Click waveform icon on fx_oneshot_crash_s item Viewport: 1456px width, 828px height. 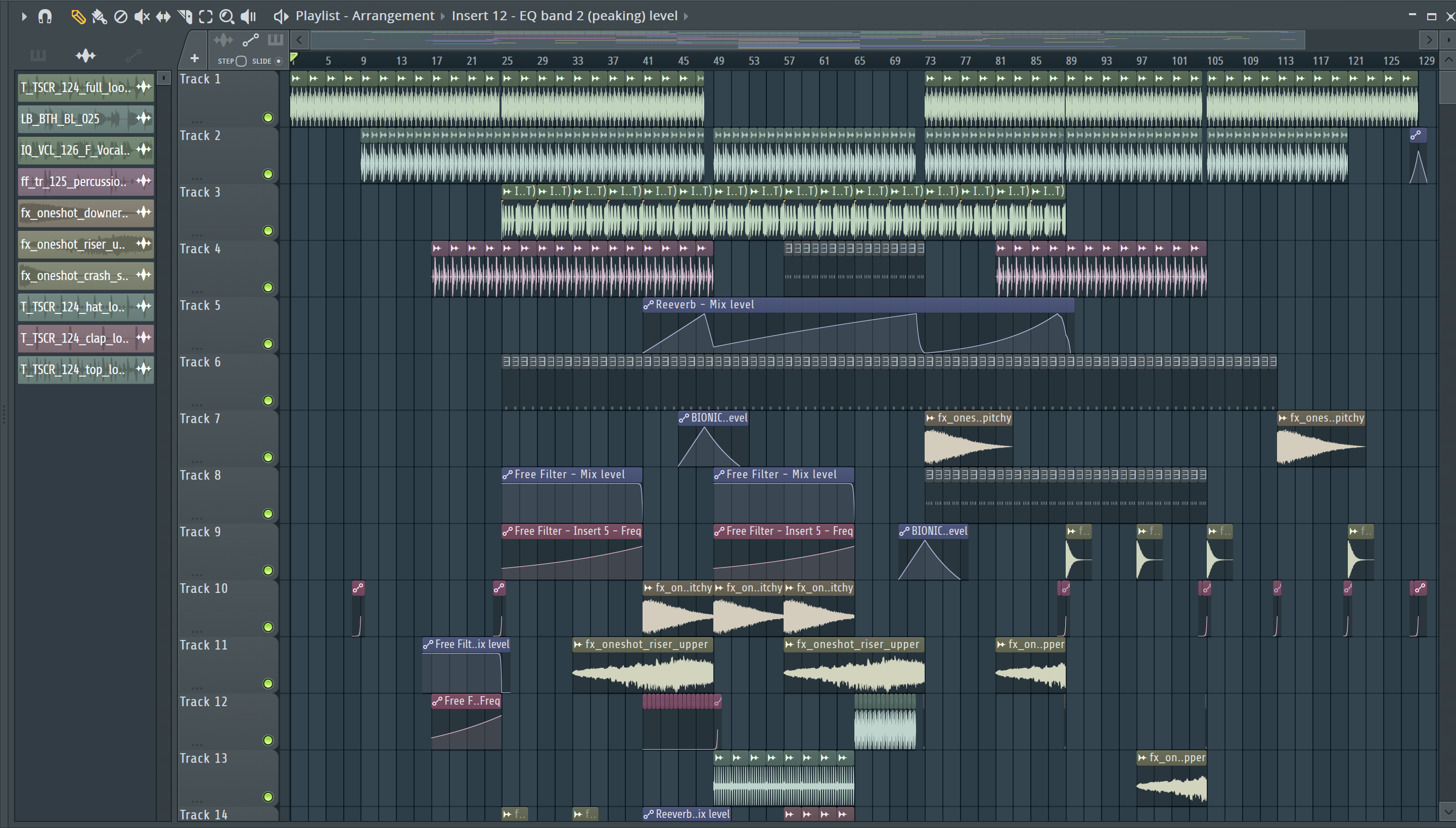click(144, 275)
